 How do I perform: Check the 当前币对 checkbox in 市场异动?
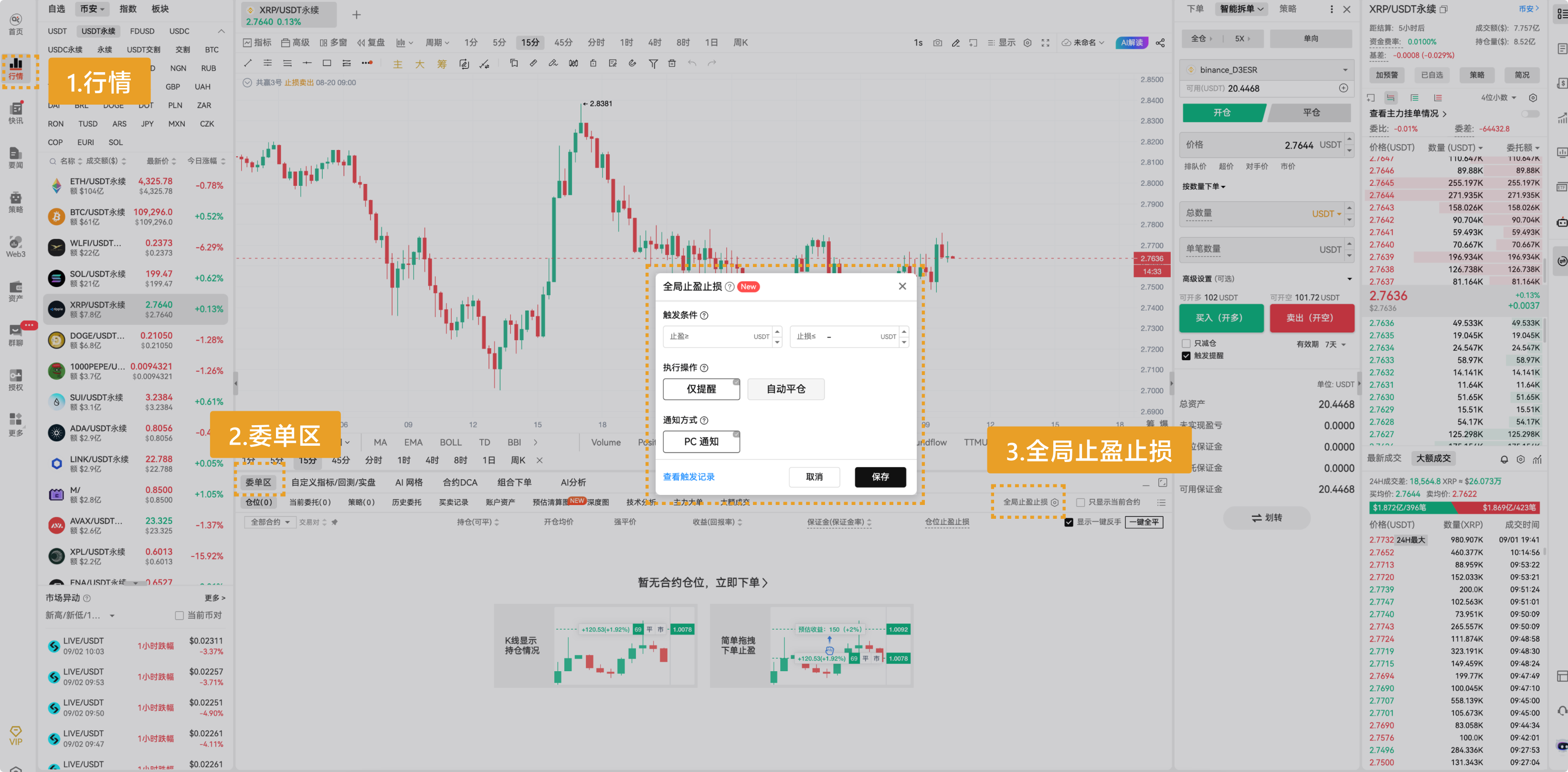tap(180, 615)
